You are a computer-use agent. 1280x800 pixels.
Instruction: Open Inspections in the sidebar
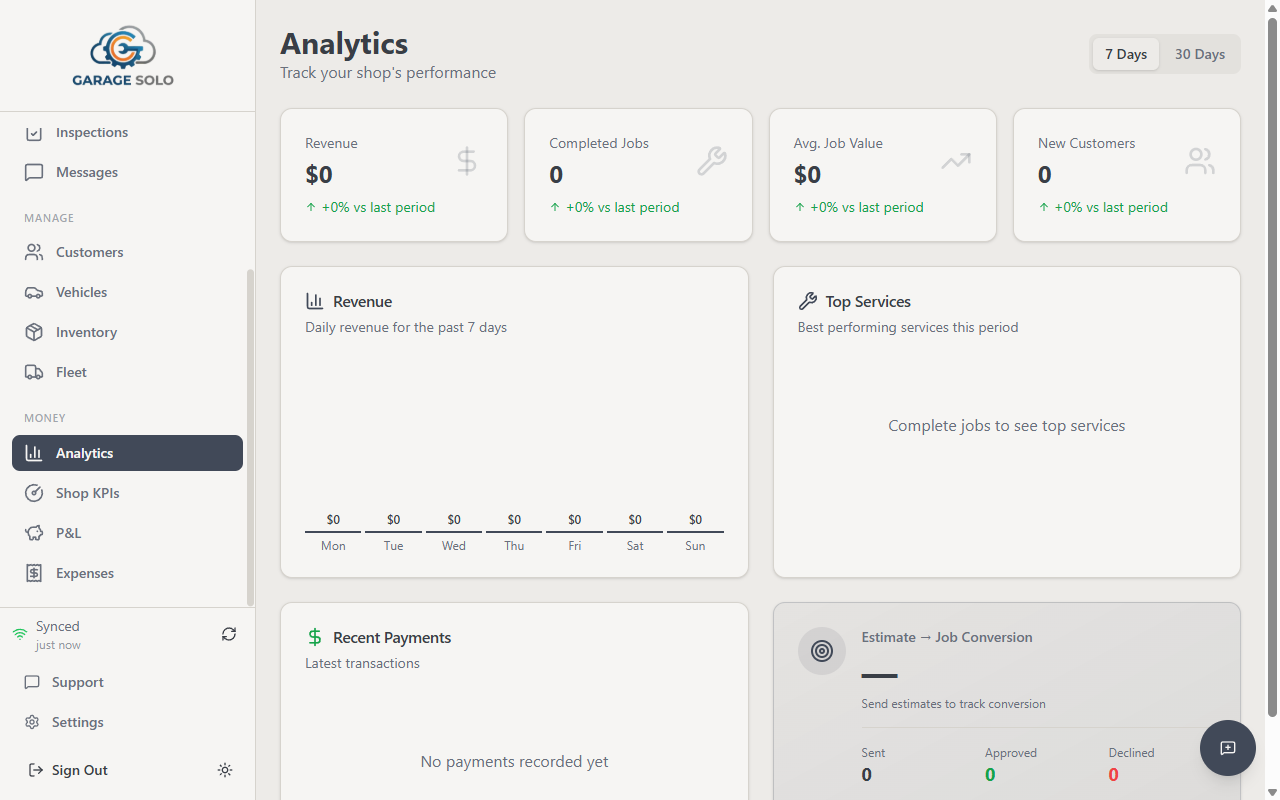pyautogui.click(x=127, y=132)
